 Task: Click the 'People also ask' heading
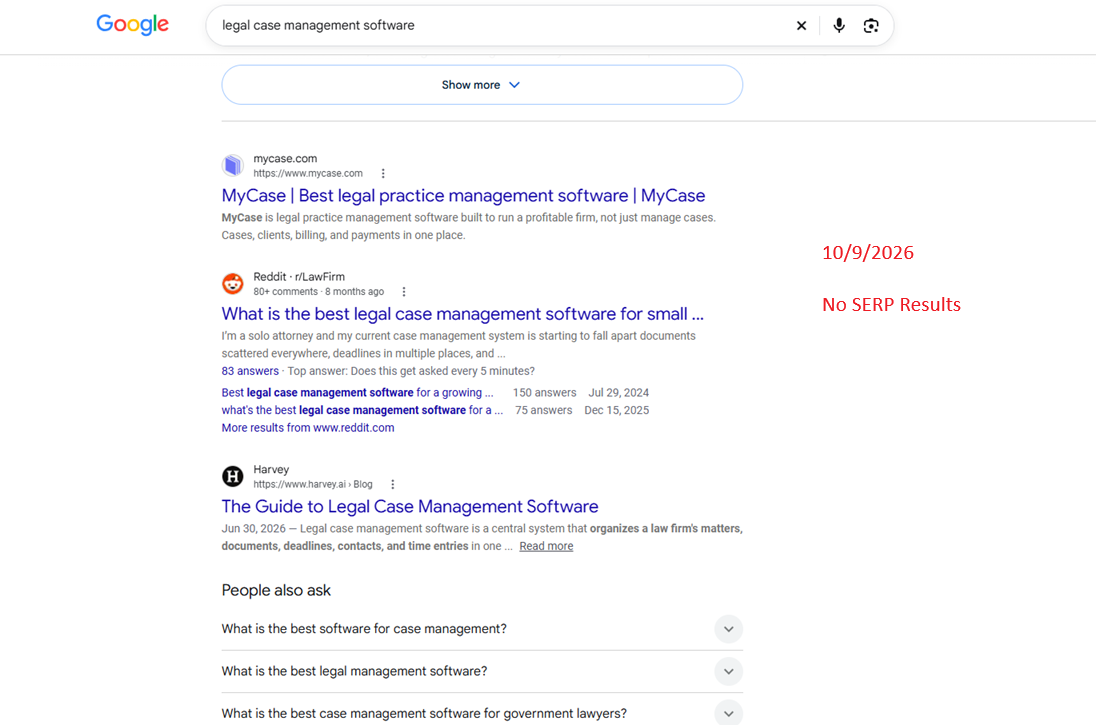276,591
